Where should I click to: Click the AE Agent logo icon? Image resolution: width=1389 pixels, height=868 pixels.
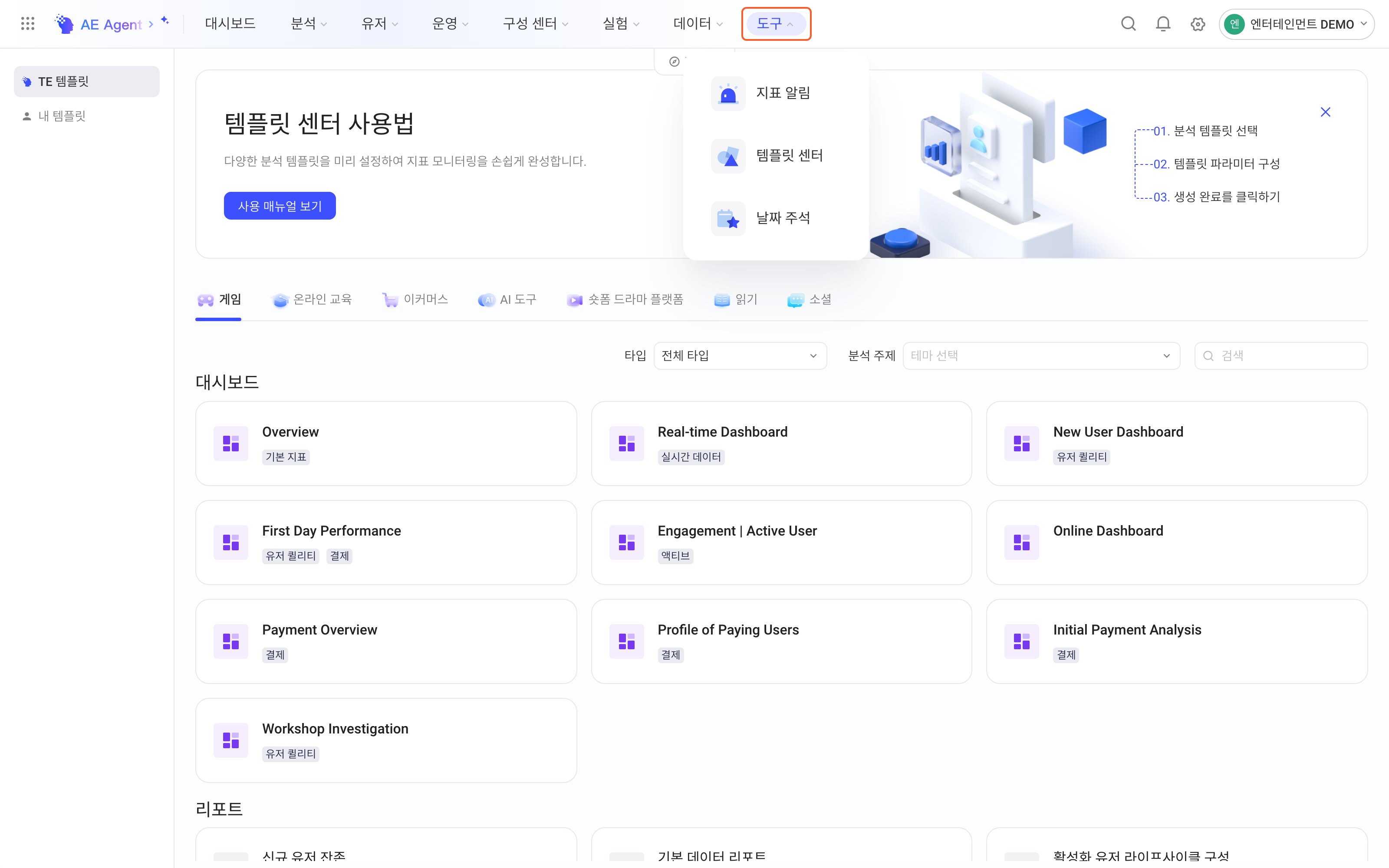[x=64, y=23]
